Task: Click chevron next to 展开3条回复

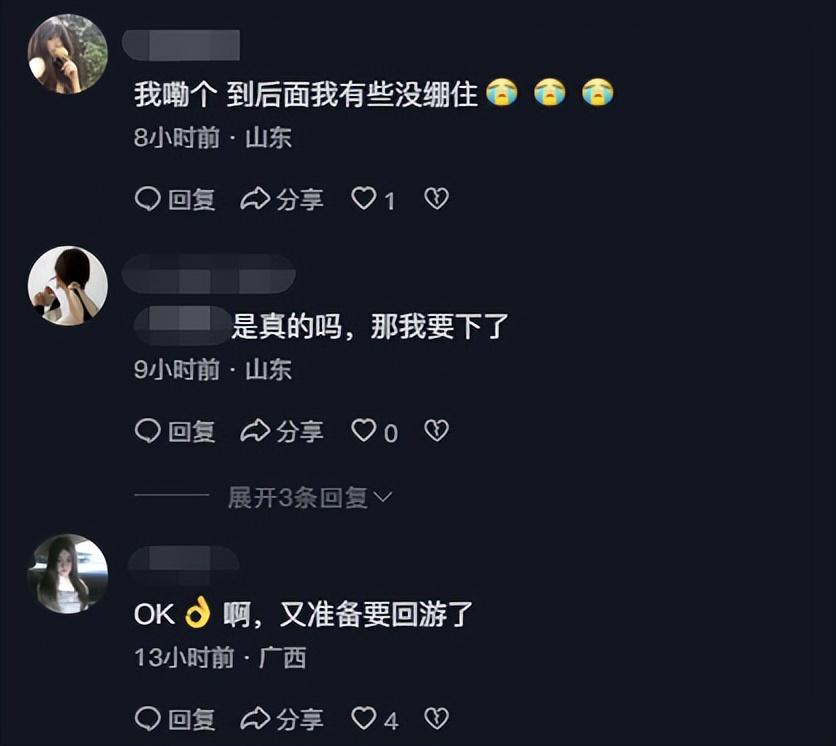Action: click(383, 497)
